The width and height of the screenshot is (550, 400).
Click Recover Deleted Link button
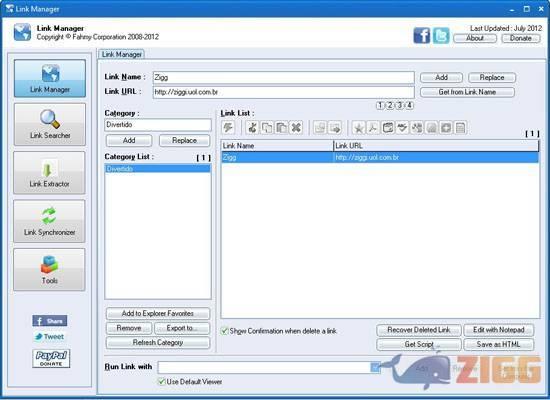pos(419,330)
